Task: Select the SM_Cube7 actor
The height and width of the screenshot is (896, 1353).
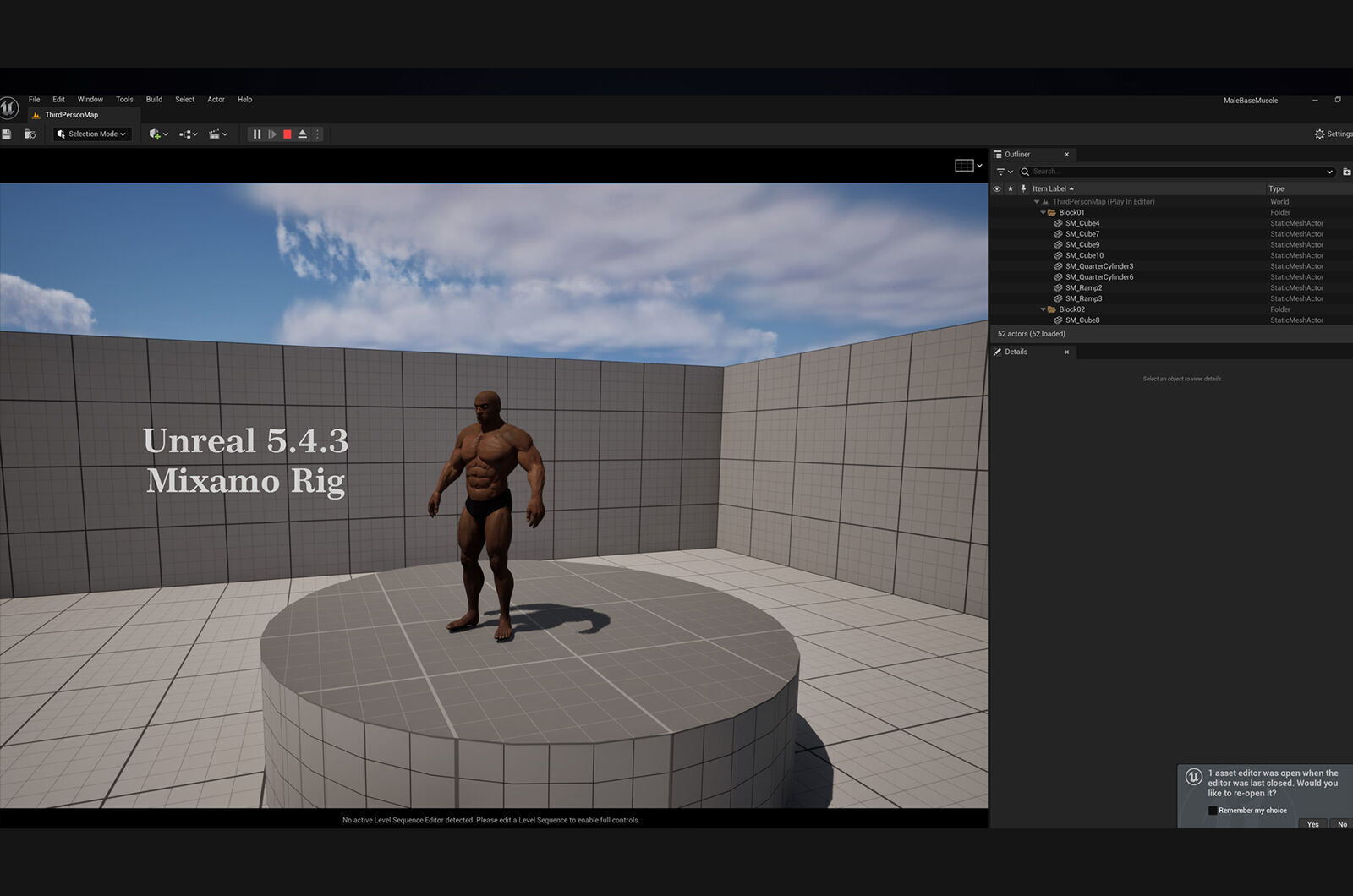Action: [1171, 234]
